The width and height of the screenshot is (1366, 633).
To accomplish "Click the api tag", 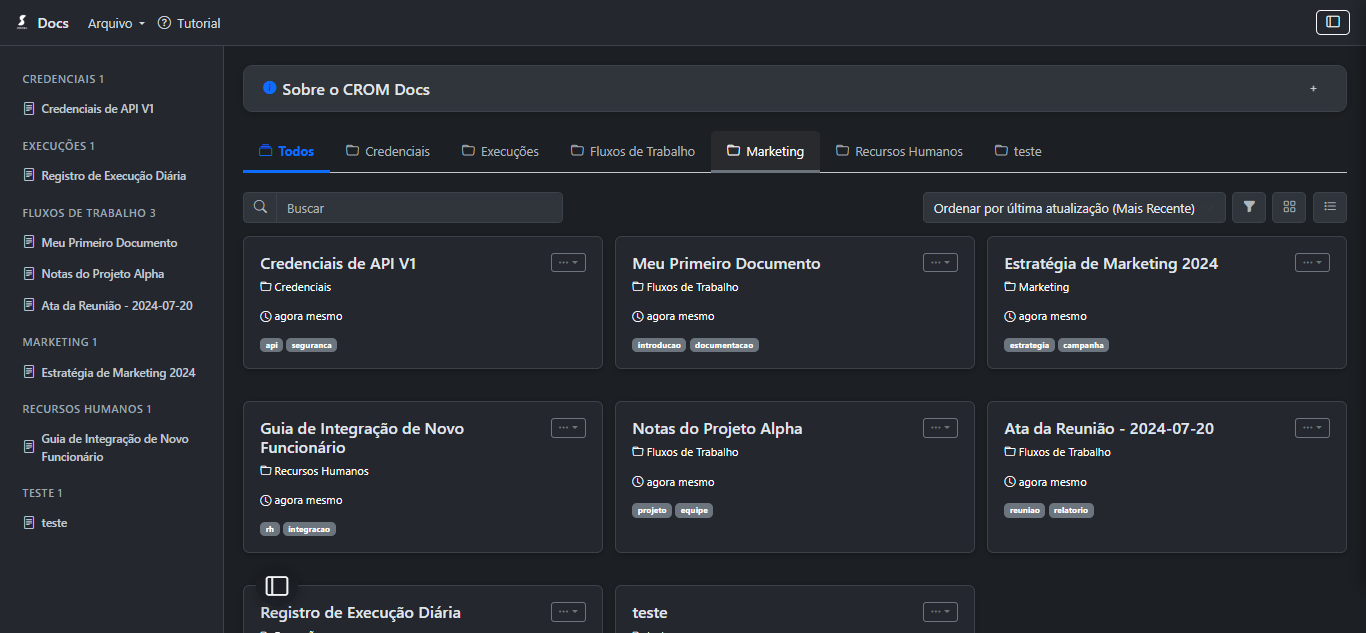I will point(271,345).
